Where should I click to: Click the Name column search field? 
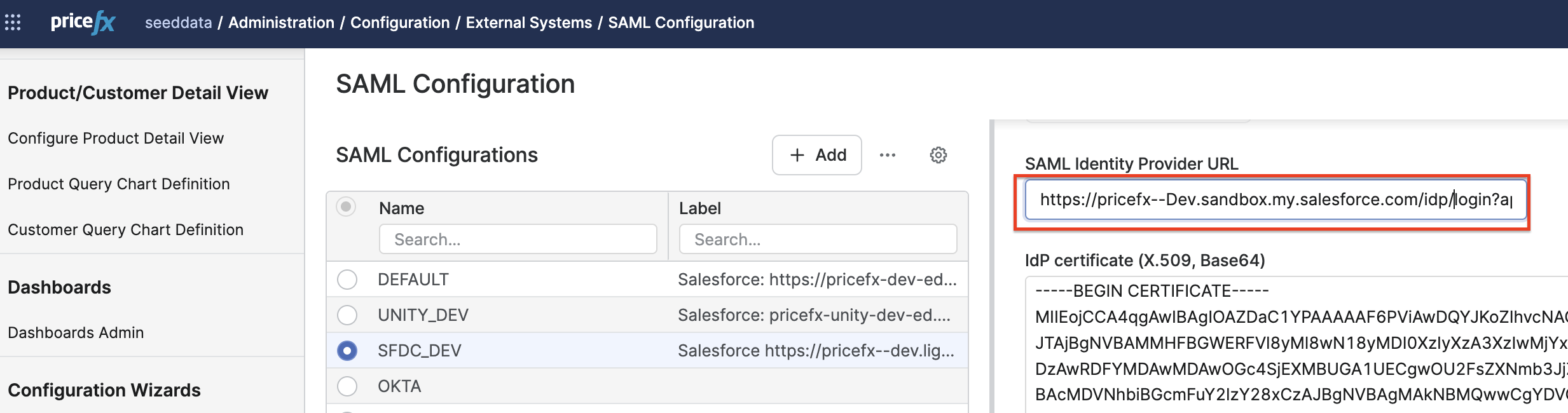(518, 240)
